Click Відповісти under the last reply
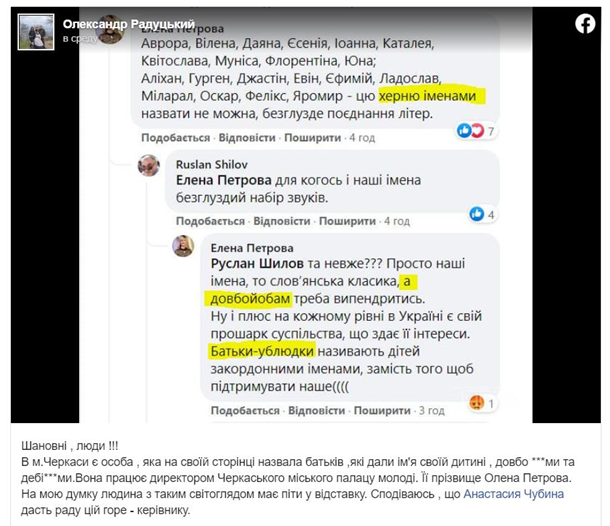Screen dimensions: 610x526 [317, 411]
